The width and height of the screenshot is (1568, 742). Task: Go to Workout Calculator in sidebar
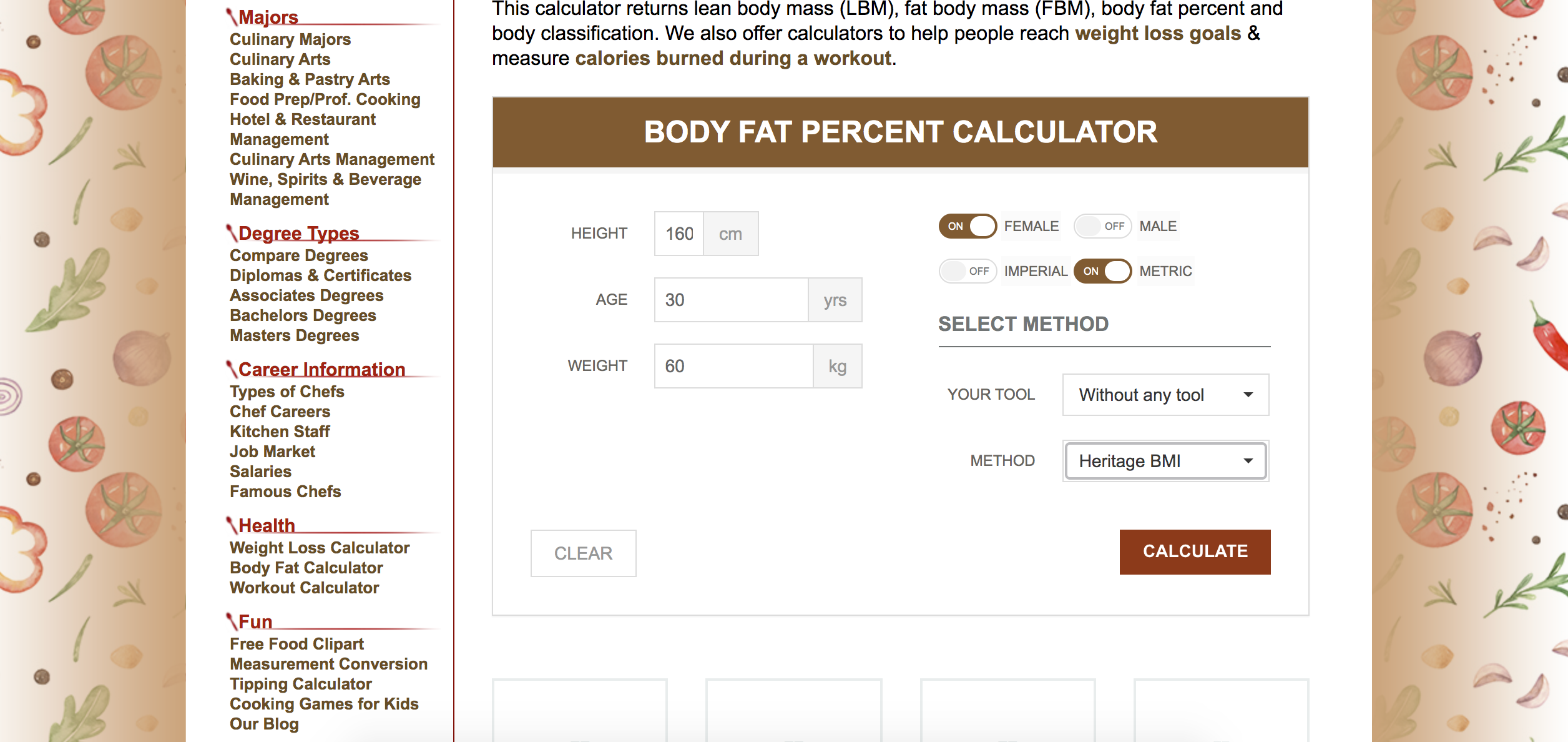tap(304, 588)
